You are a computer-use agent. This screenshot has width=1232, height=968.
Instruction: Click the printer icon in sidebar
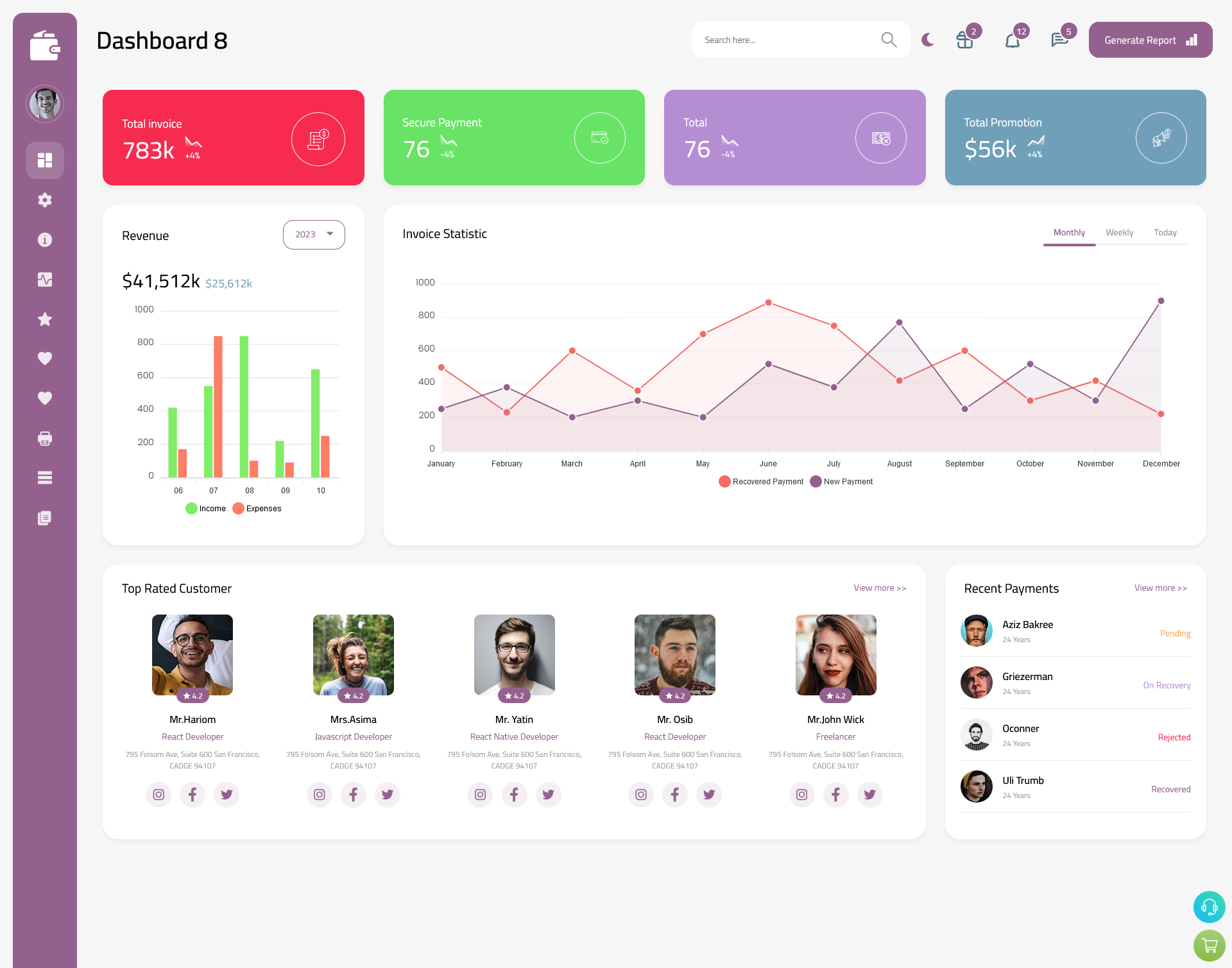click(x=45, y=438)
